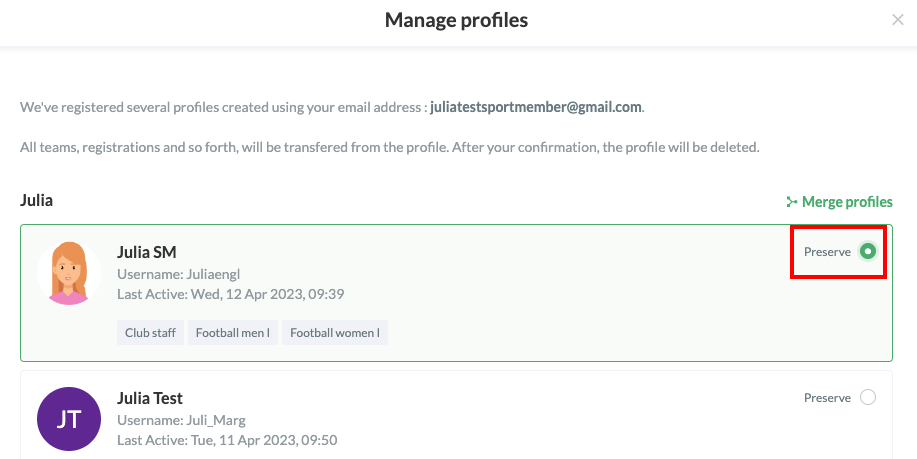Click the Football women I tag
The image size is (917, 459).
(x=335, y=333)
